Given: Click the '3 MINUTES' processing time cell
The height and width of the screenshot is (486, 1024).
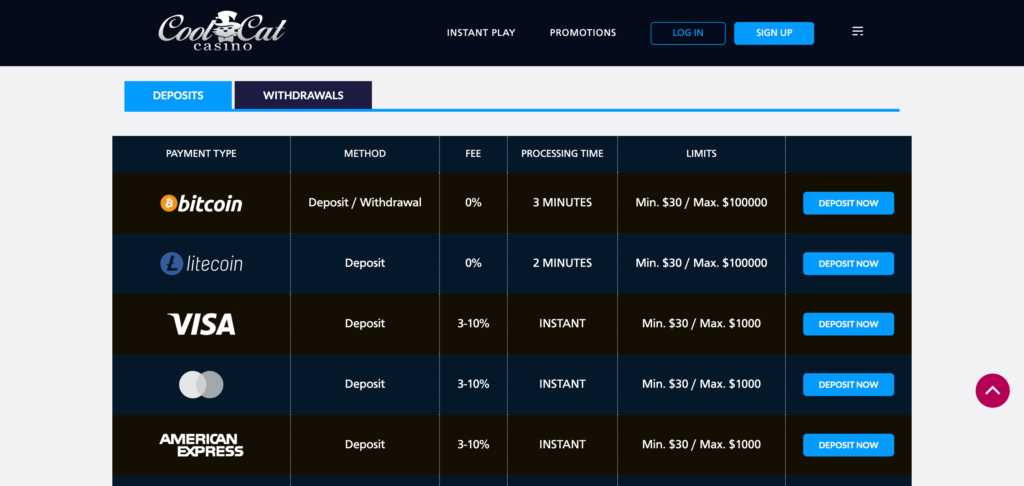Looking at the screenshot, I should [x=562, y=202].
